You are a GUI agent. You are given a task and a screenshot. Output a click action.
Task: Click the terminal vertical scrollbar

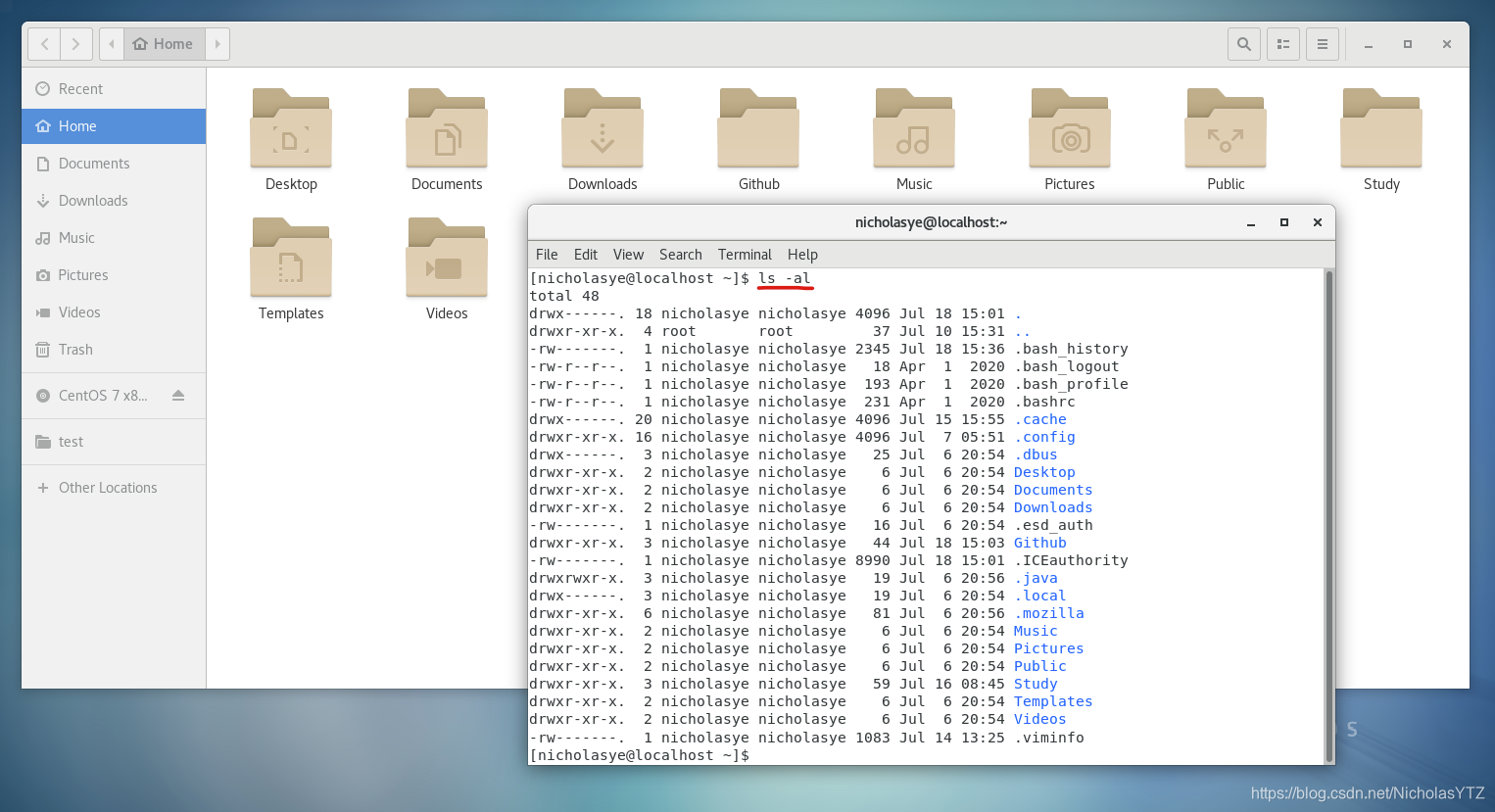point(1329,515)
